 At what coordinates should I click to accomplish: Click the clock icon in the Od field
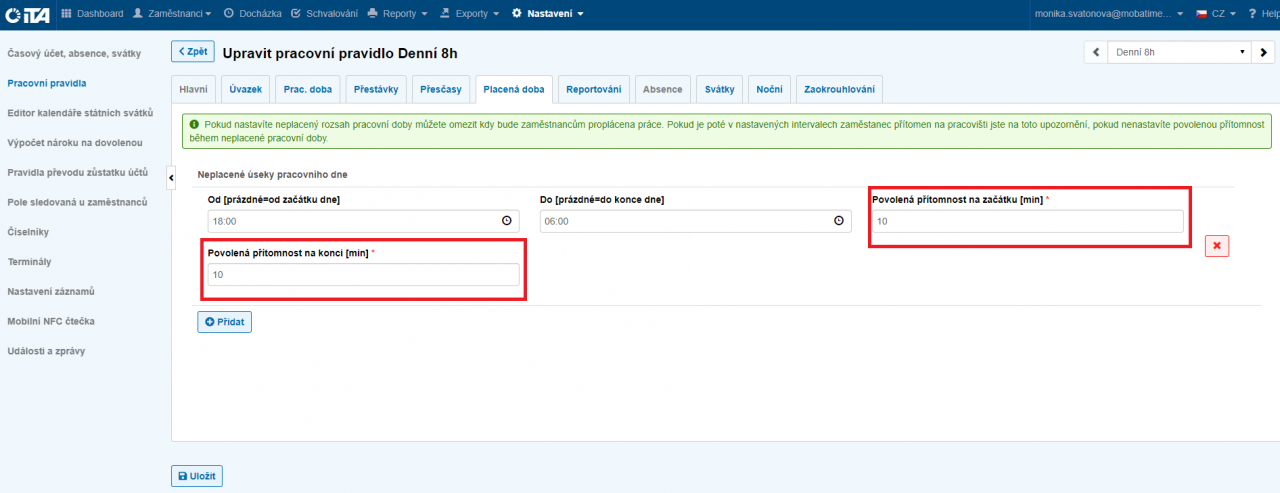[506, 221]
